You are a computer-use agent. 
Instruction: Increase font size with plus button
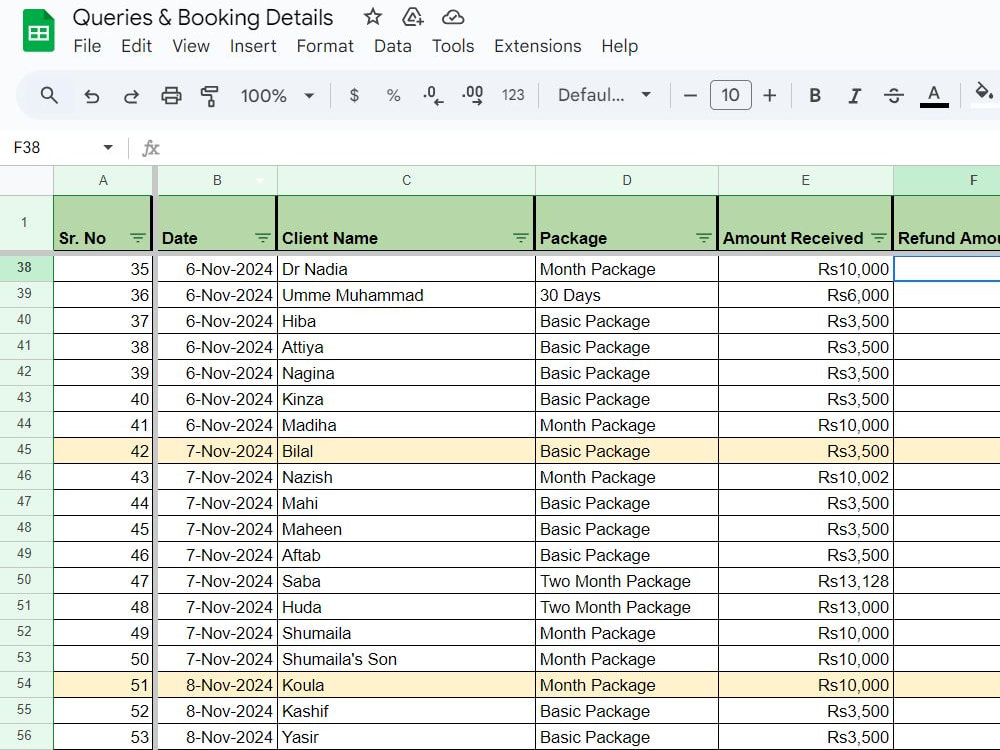click(x=770, y=96)
